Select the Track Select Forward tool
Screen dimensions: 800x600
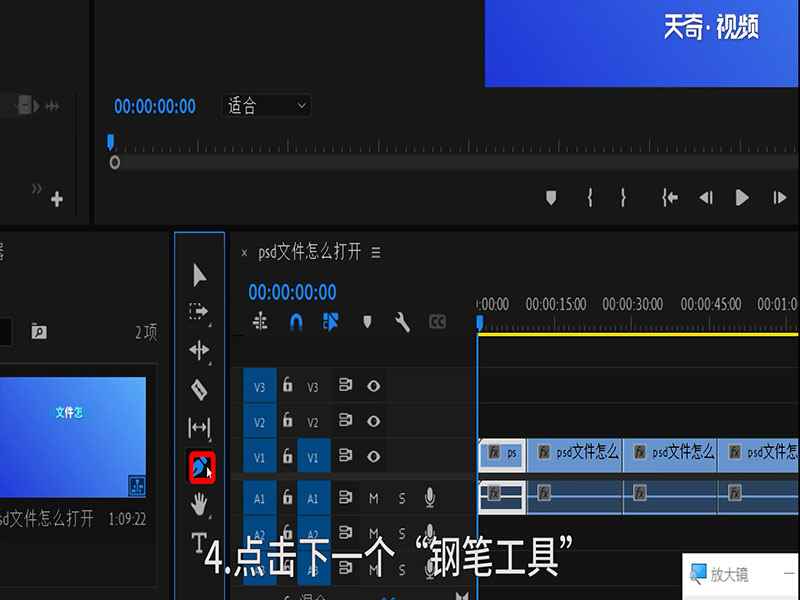tap(197, 312)
